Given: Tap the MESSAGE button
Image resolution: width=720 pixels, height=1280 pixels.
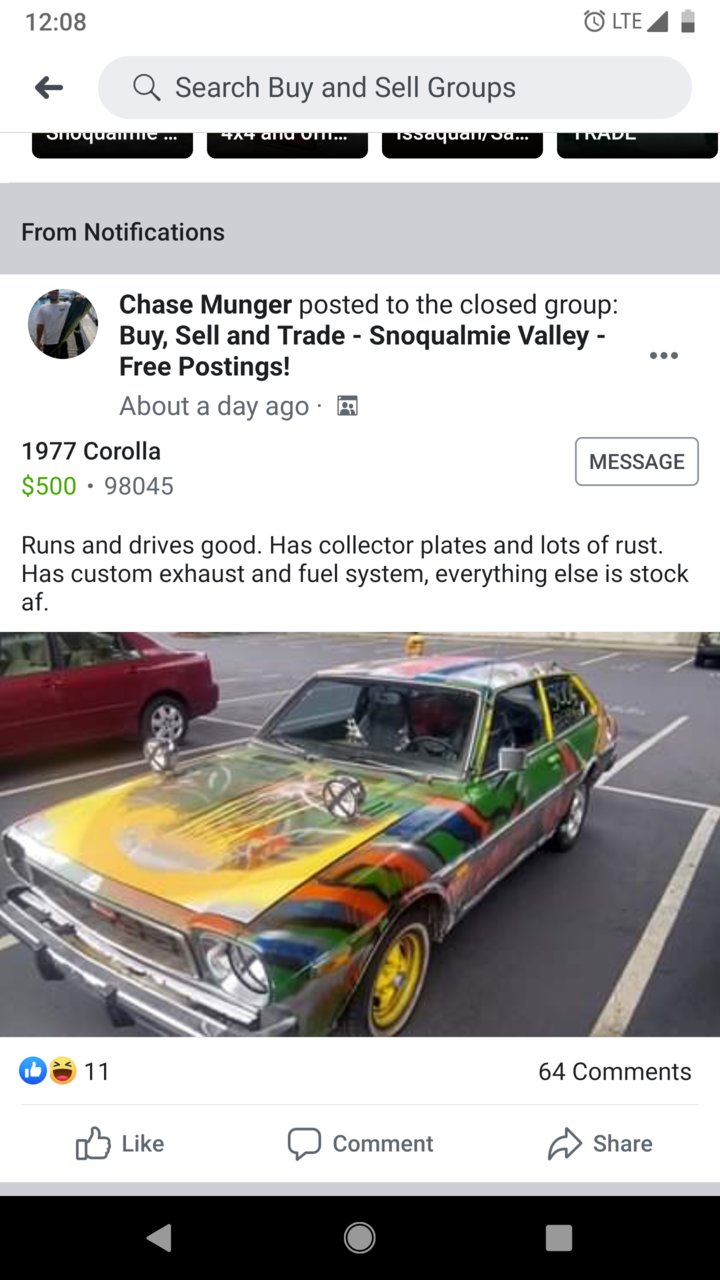Looking at the screenshot, I should point(637,462).
